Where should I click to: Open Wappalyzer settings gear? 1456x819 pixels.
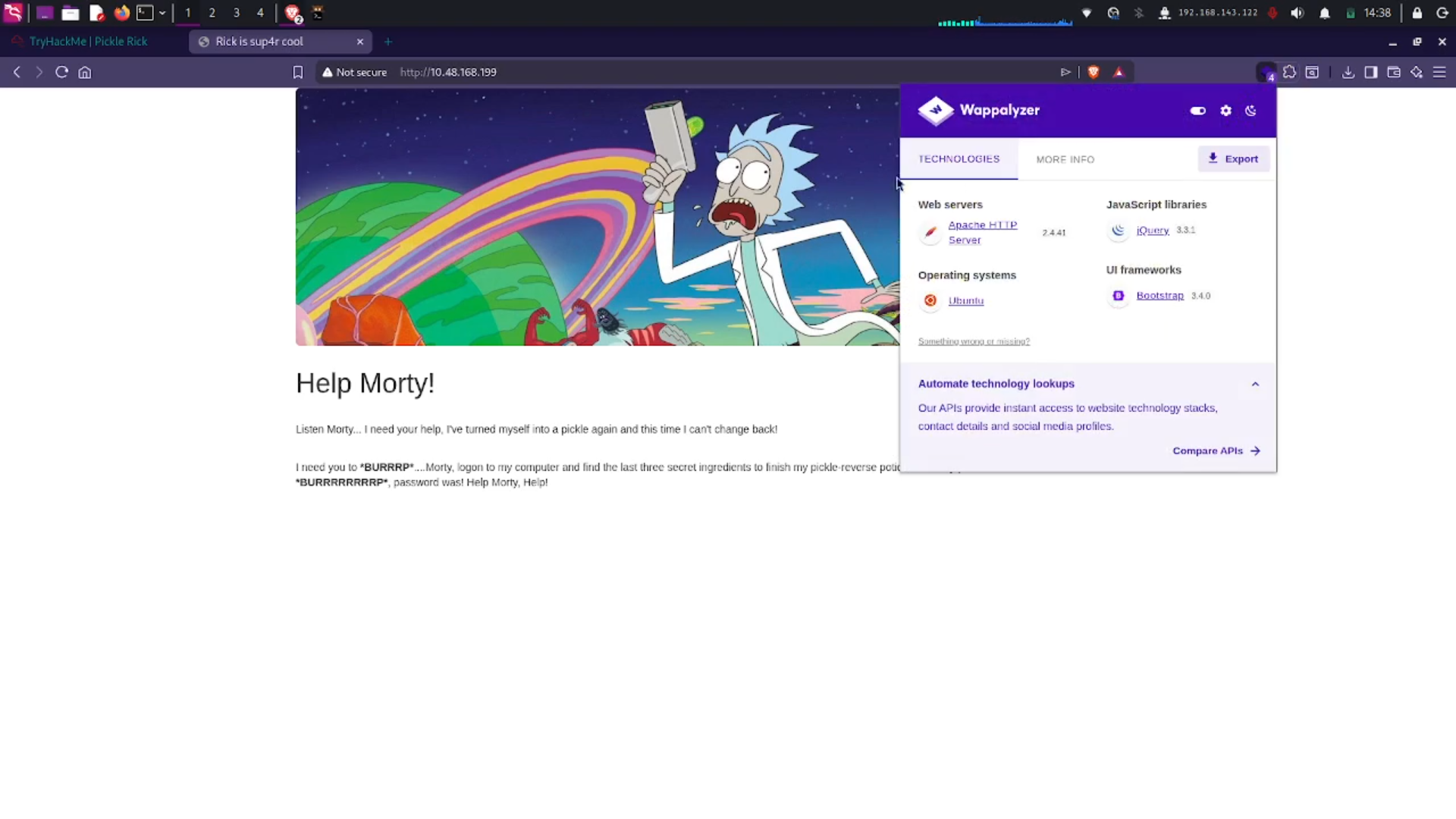pyautogui.click(x=1226, y=111)
